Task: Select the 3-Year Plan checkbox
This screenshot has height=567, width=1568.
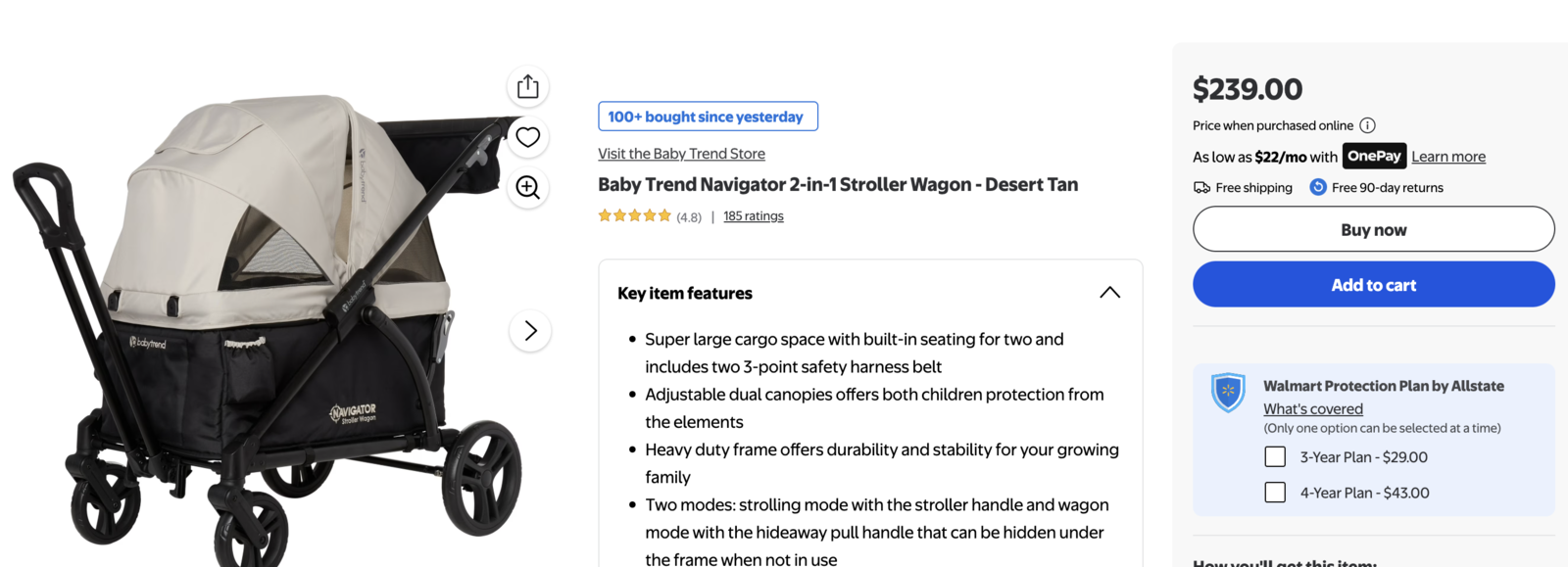Action: pyautogui.click(x=1275, y=456)
